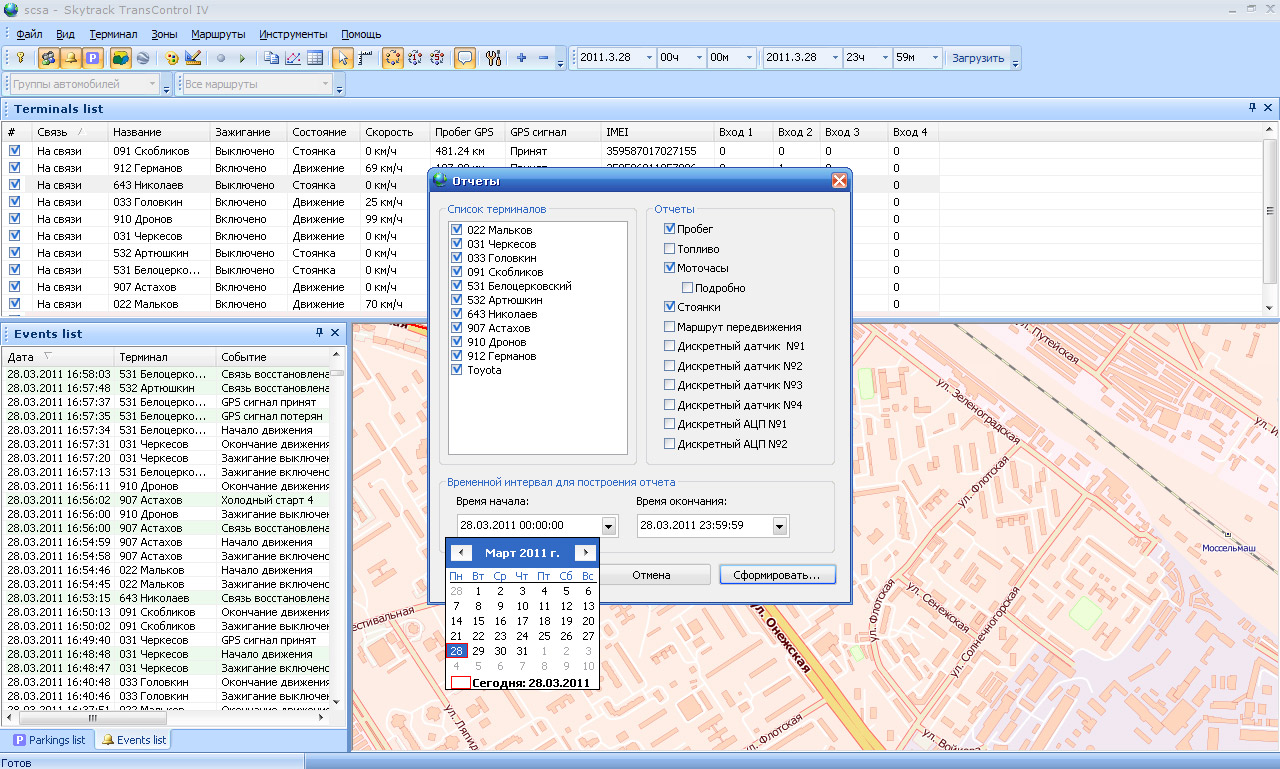Select the arrow pointer cursor tool
Image resolution: width=1280 pixels, height=769 pixels.
point(343,58)
